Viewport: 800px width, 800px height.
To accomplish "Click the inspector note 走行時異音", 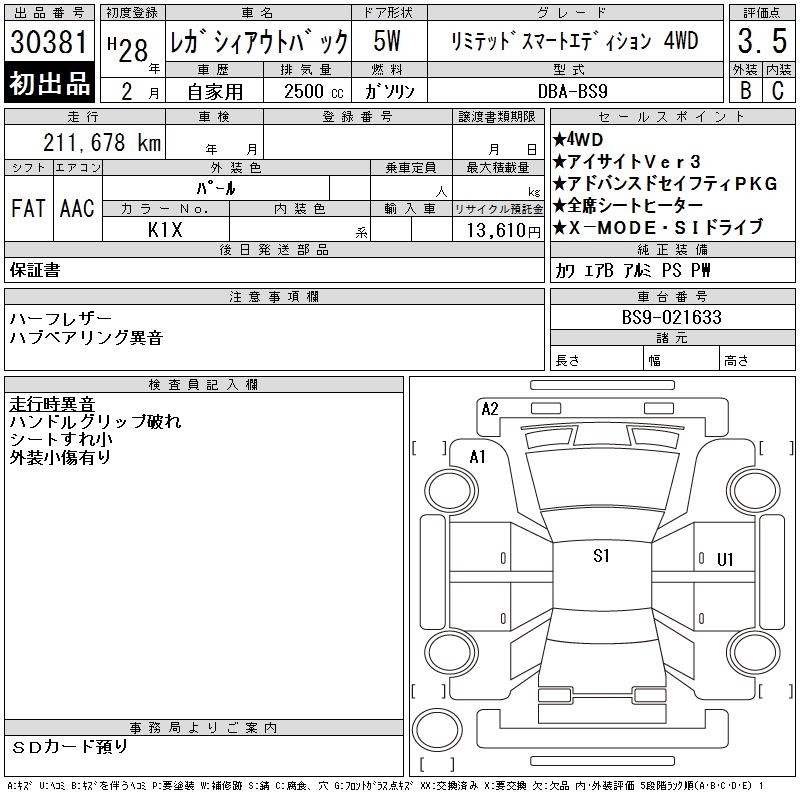I will (52, 404).
